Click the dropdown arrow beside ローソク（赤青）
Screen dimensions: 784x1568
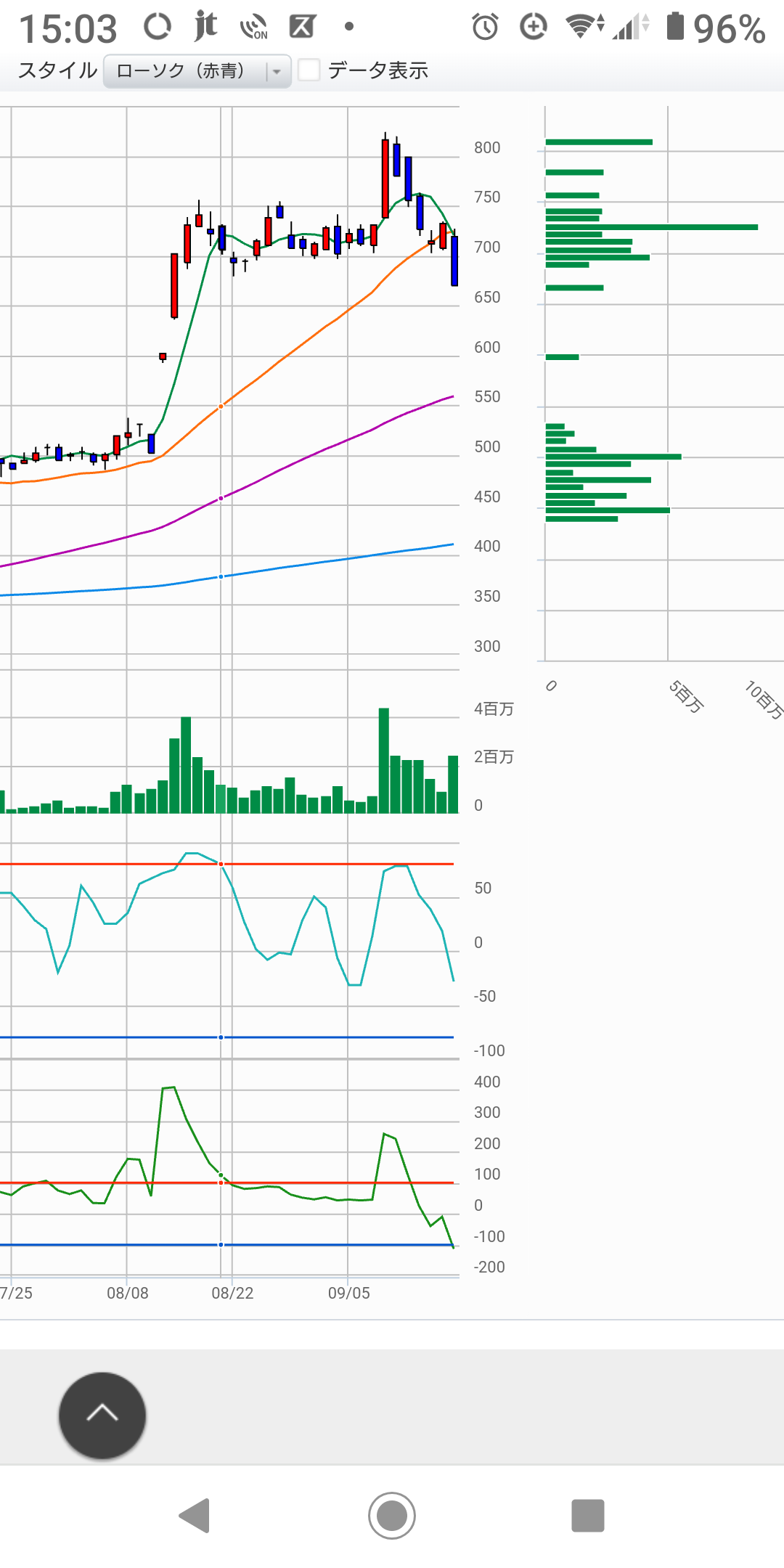coord(277,72)
